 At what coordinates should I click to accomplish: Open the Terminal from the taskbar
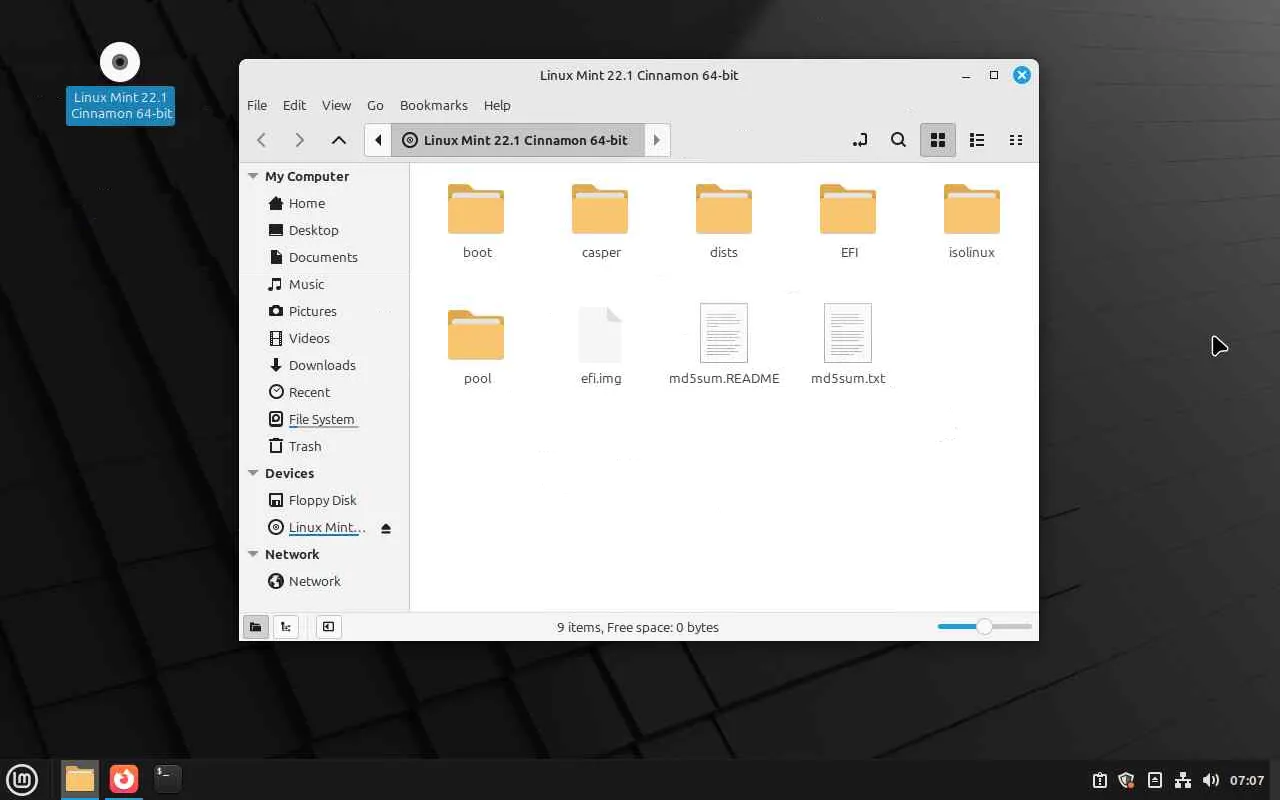tap(167, 779)
